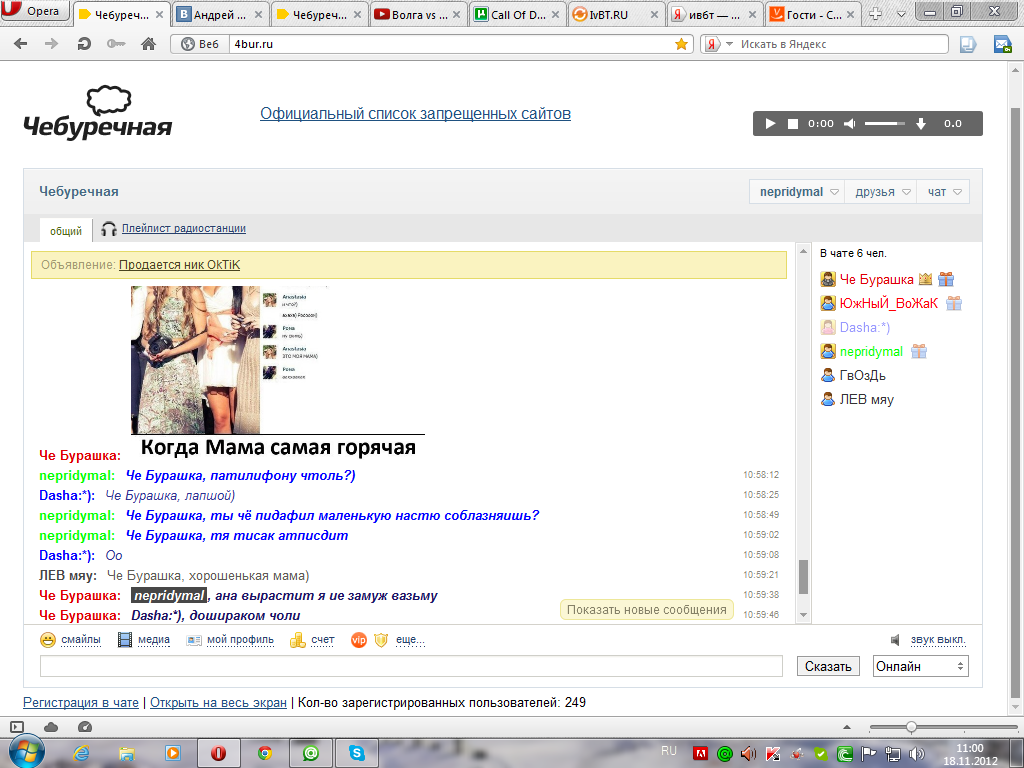Viewport: 1024px width, 768px height.
Task: Click the Сказать send button
Action: click(828, 666)
